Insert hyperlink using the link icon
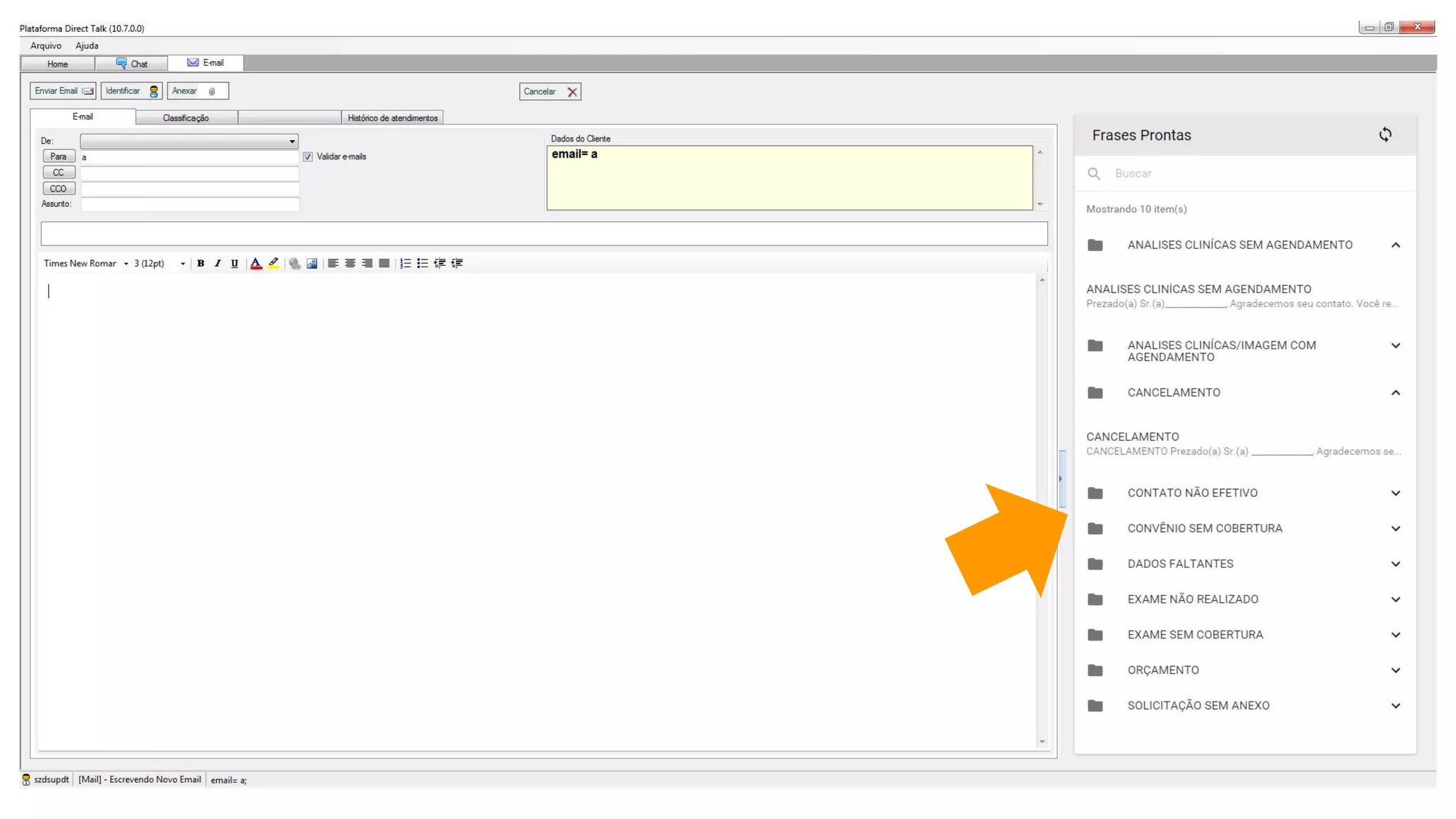 [294, 263]
